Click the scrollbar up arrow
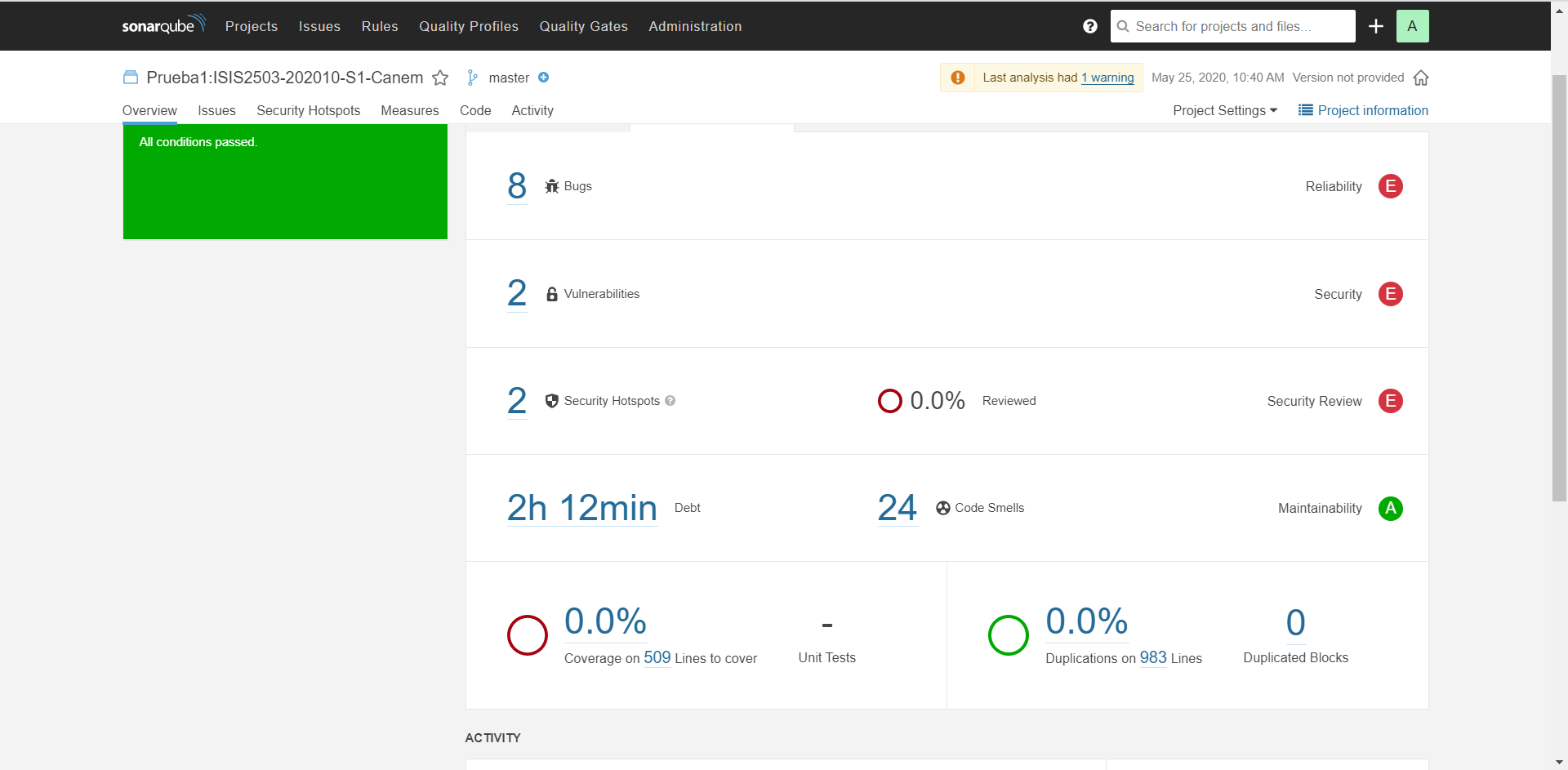Viewport: 1568px width, 770px height. tap(1559, 10)
